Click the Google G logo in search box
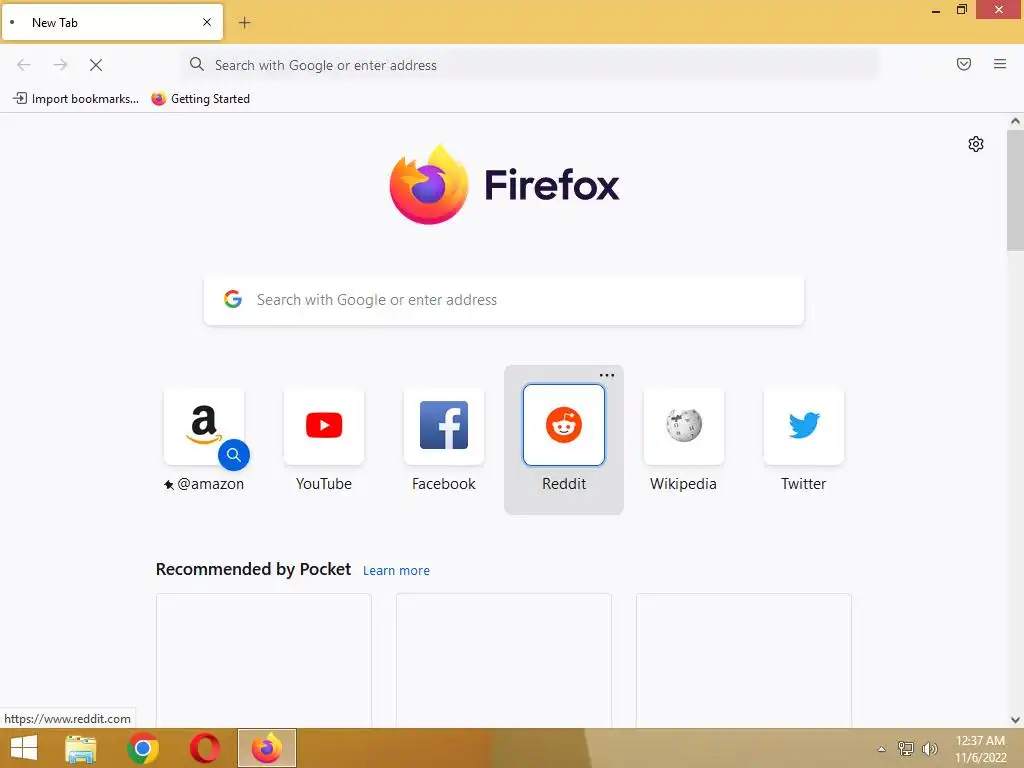The height and width of the screenshot is (768, 1024). pos(233,299)
